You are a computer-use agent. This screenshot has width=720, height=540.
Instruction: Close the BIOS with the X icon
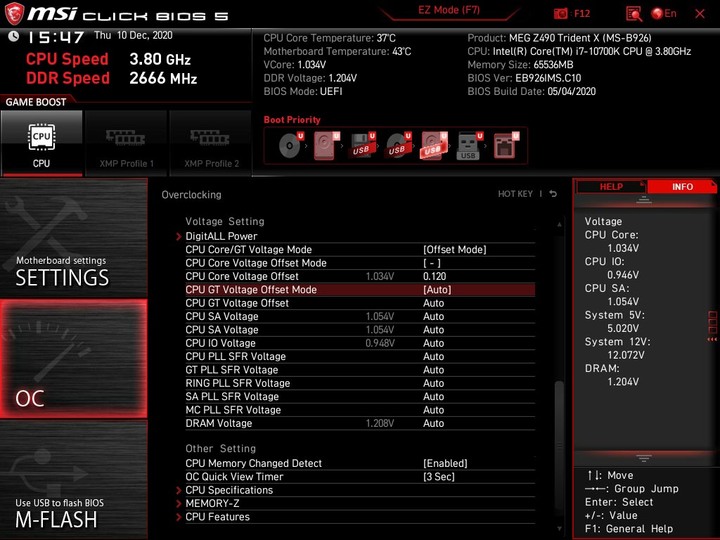pos(700,14)
